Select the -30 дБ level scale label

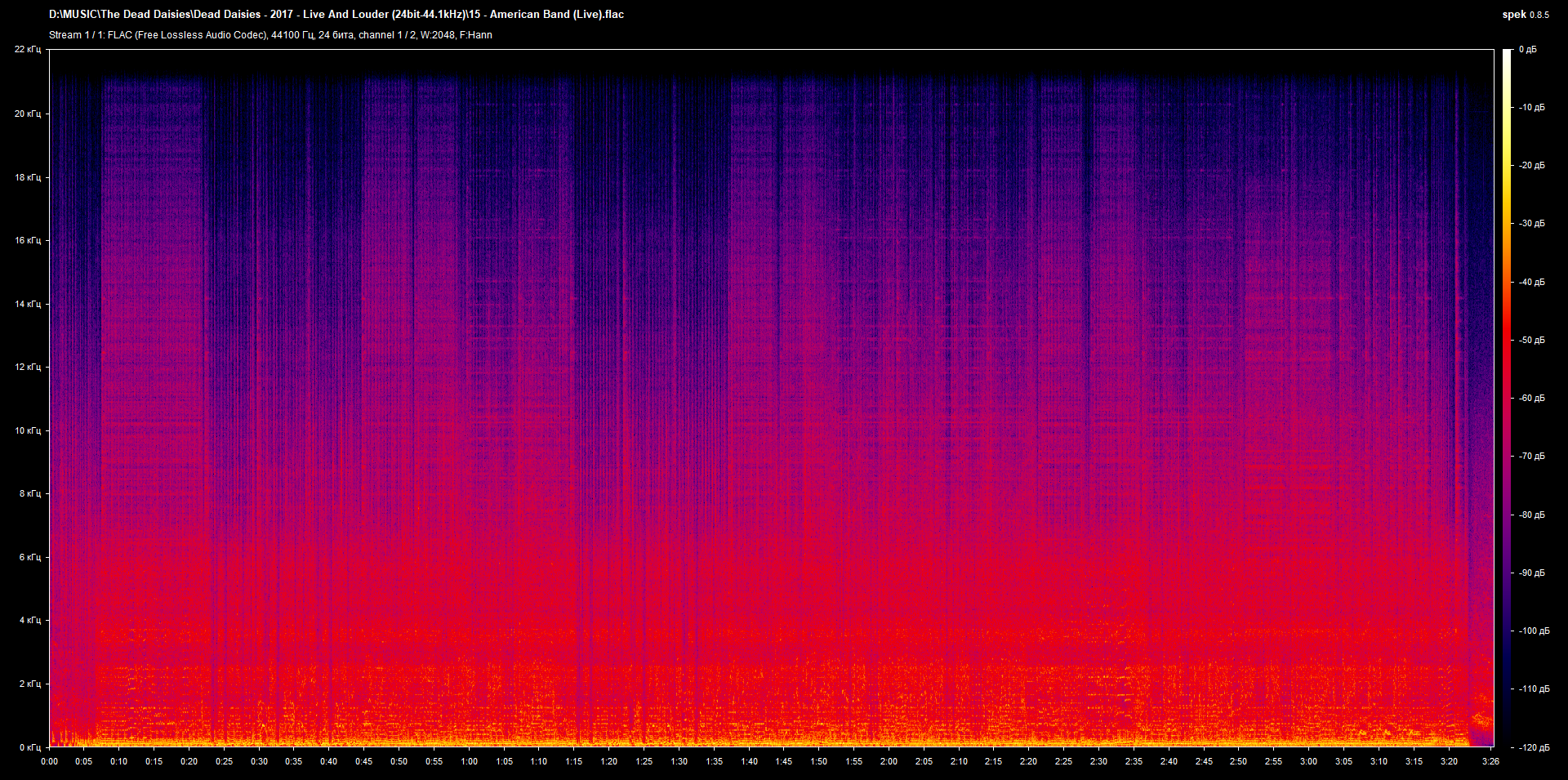(x=1530, y=224)
